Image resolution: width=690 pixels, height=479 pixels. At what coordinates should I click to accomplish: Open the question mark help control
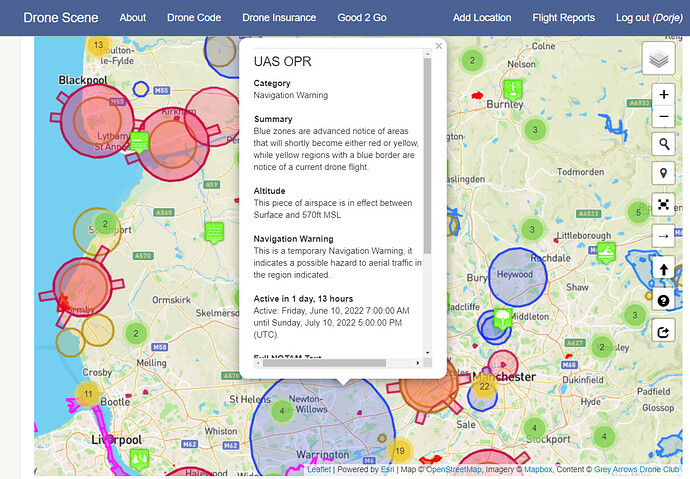tap(663, 300)
